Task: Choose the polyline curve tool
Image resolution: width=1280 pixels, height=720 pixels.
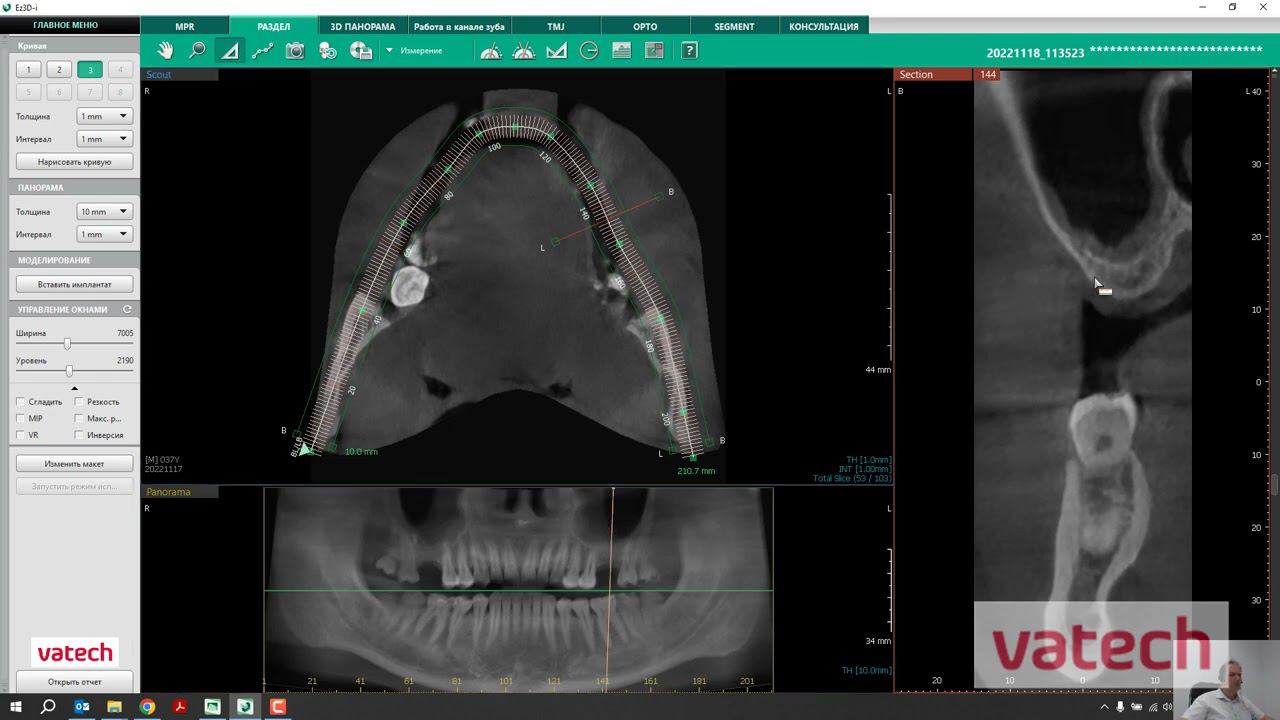Action: (262, 51)
